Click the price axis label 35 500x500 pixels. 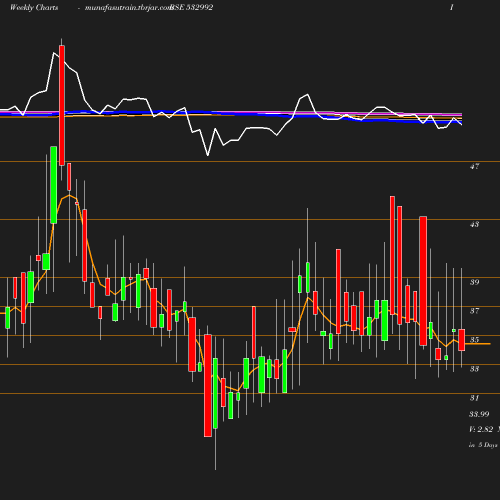[x=474, y=340]
